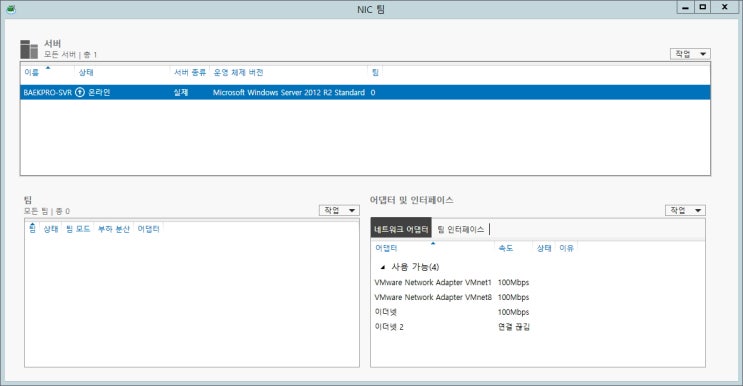Switch to the 네트워크 어댑터 tab

[x=401, y=229]
